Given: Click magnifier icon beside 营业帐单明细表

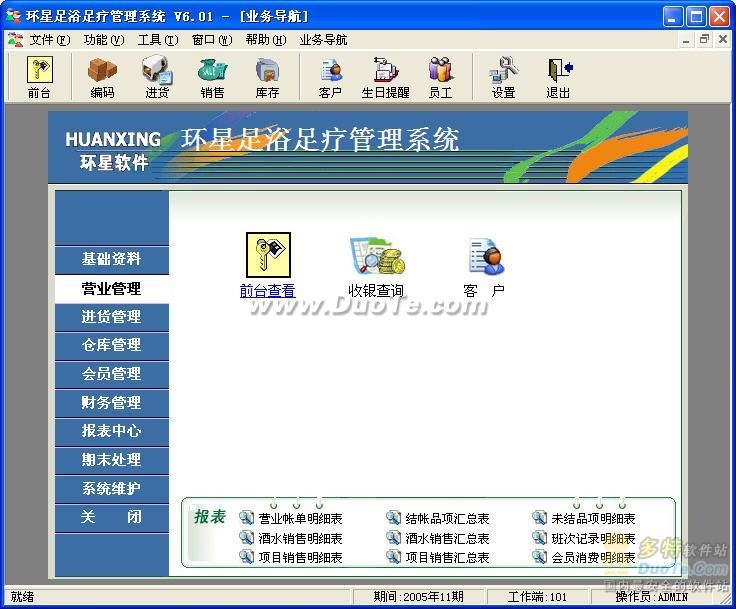Looking at the screenshot, I should pos(246,518).
